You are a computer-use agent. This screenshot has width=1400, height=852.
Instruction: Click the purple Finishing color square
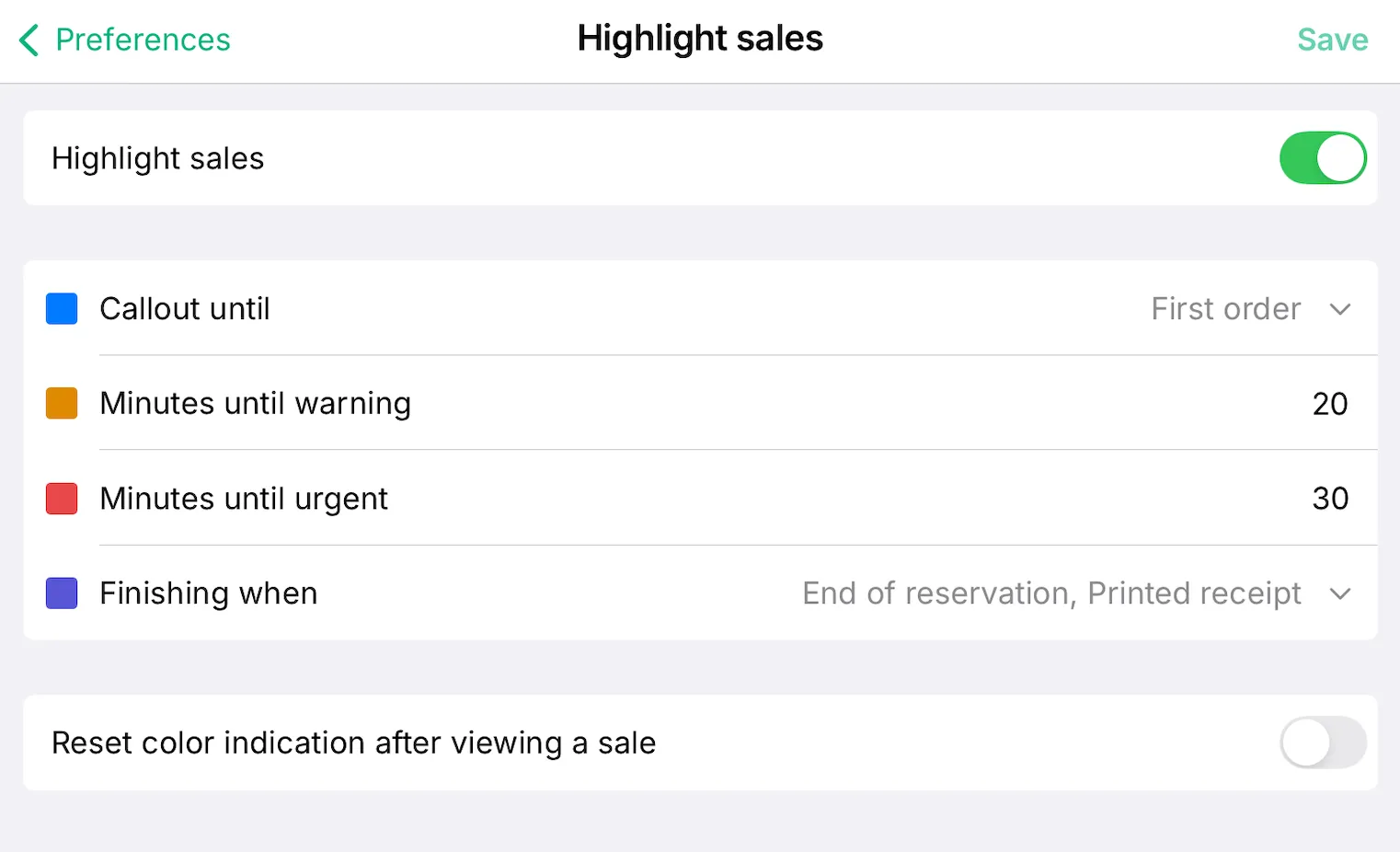pos(62,593)
